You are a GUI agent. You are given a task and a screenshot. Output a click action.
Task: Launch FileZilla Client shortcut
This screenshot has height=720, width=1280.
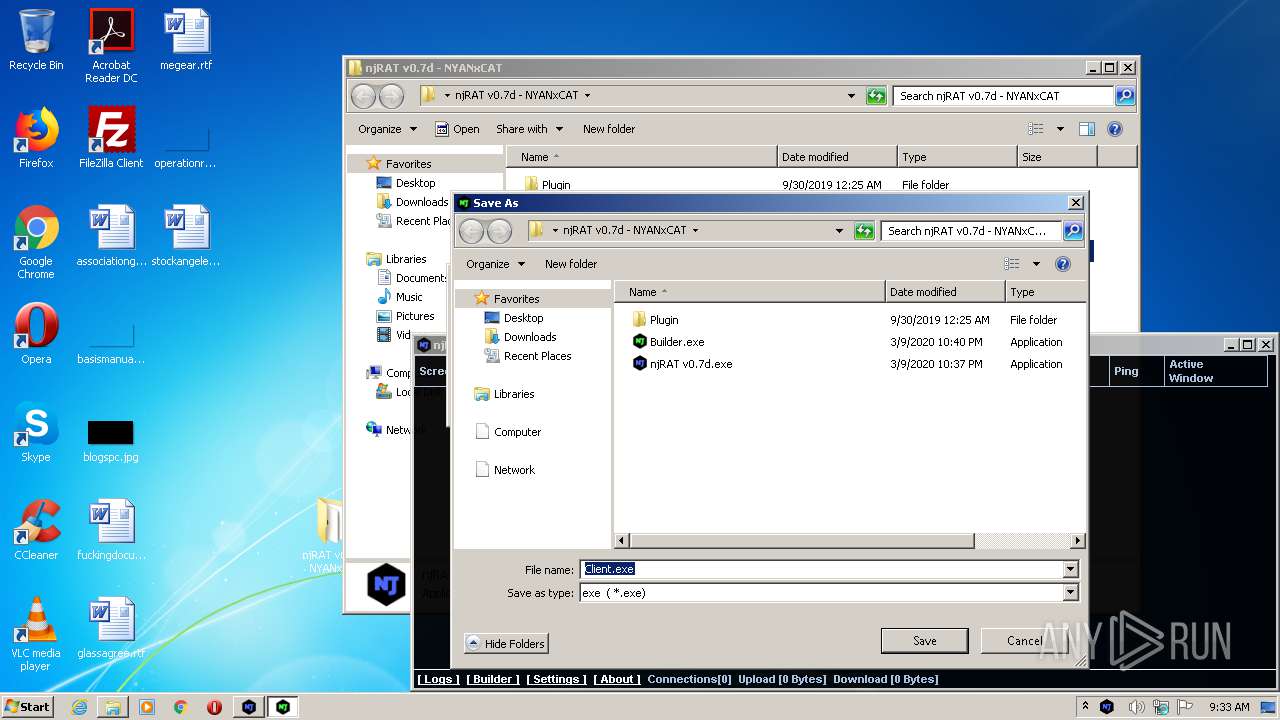[x=111, y=138]
